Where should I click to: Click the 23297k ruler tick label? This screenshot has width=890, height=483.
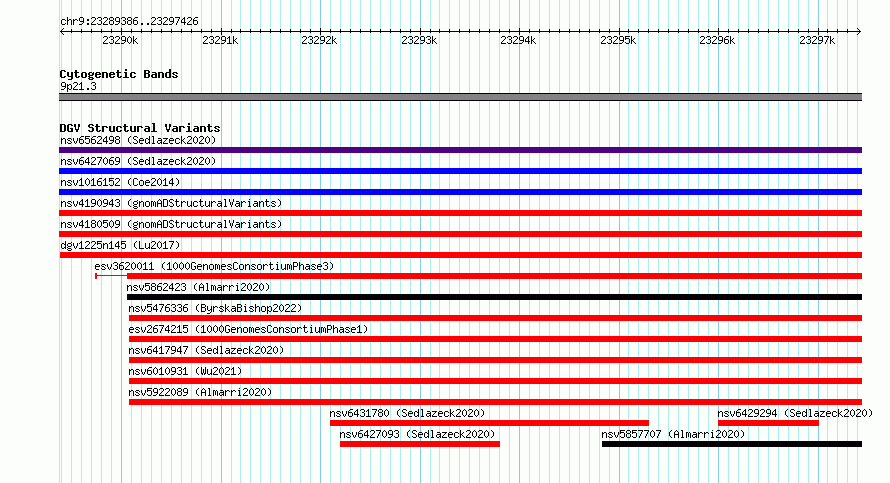(817, 40)
